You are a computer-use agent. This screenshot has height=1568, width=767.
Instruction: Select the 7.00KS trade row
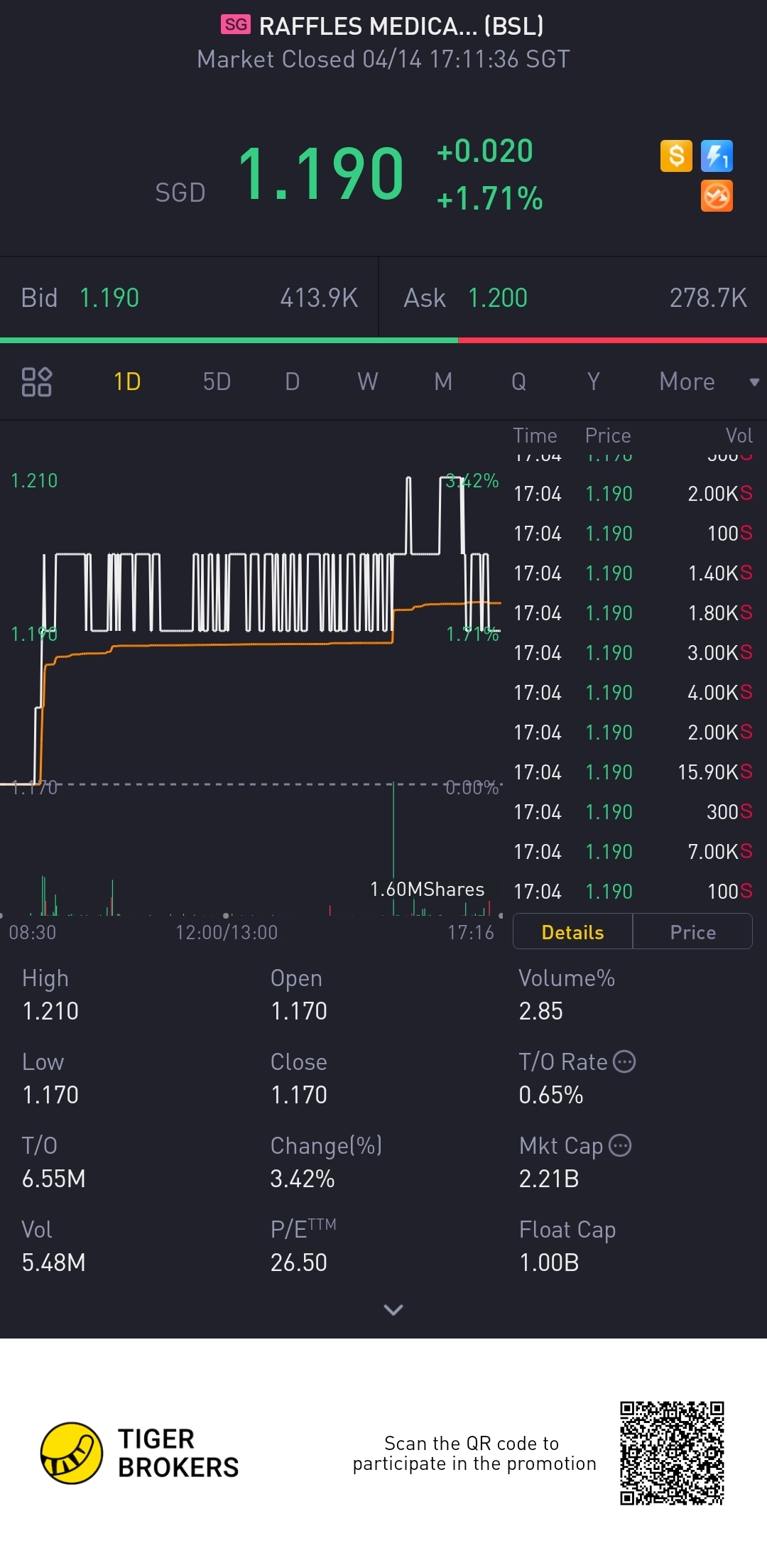[x=633, y=851]
